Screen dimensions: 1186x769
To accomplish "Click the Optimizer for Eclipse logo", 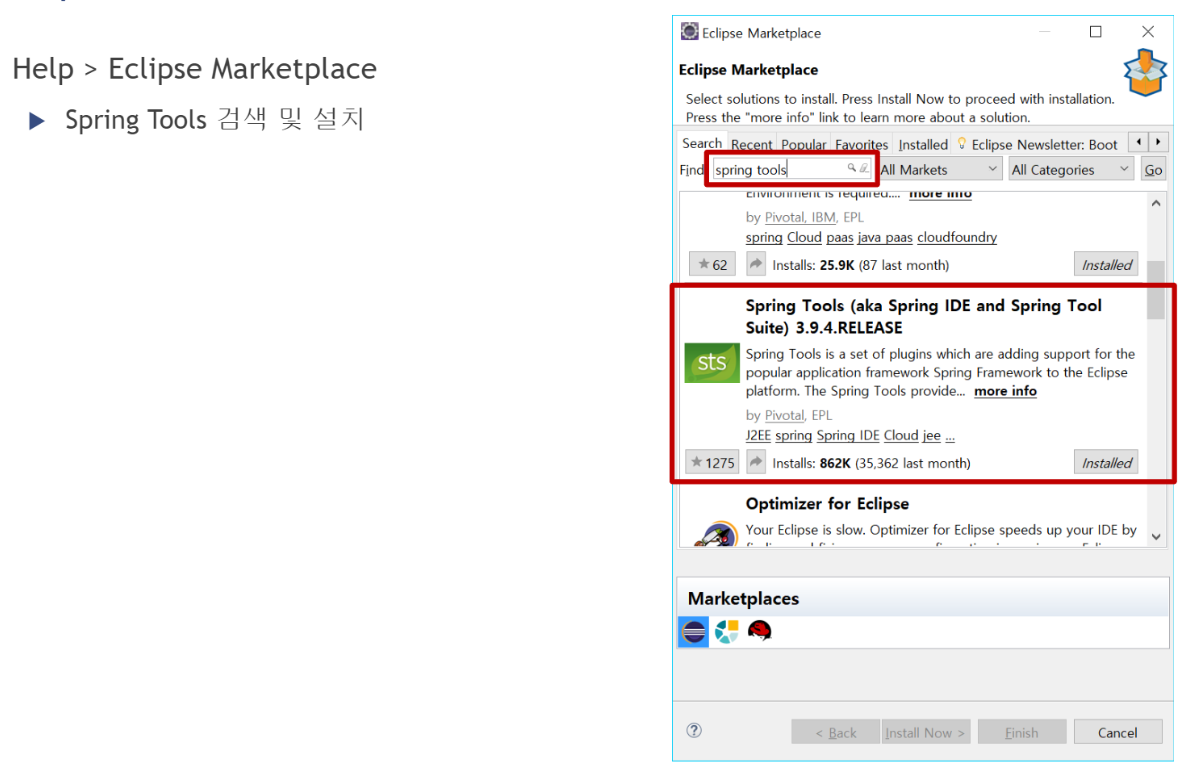I will click(716, 534).
